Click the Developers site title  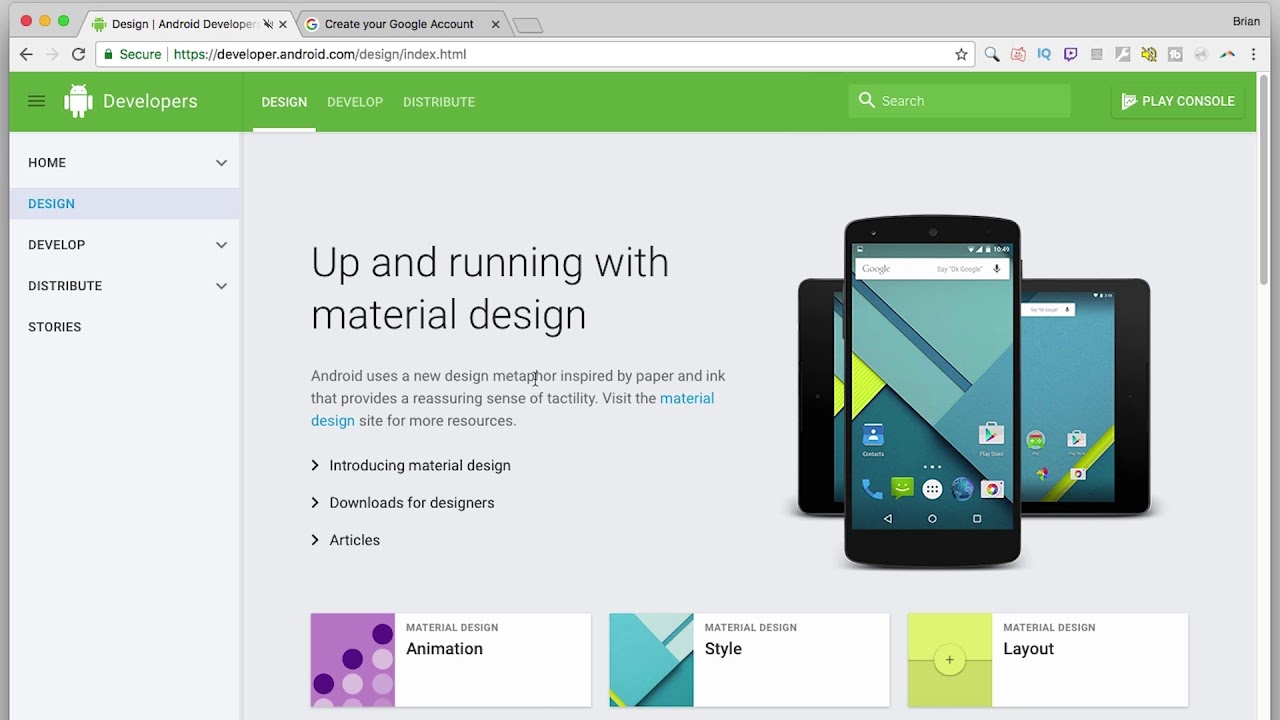[x=150, y=101]
